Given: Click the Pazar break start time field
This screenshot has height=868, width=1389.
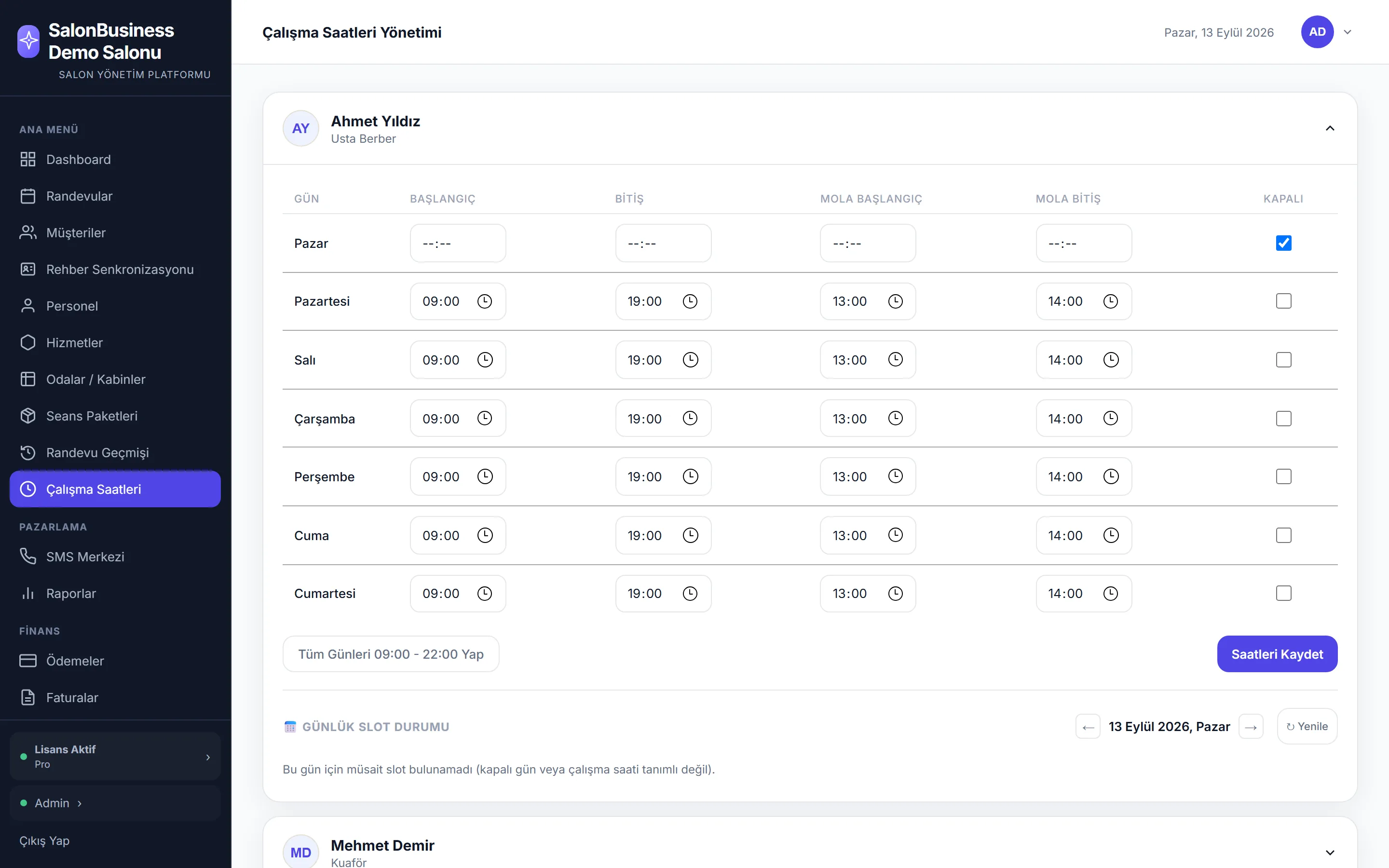Looking at the screenshot, I should click(868, 244).
